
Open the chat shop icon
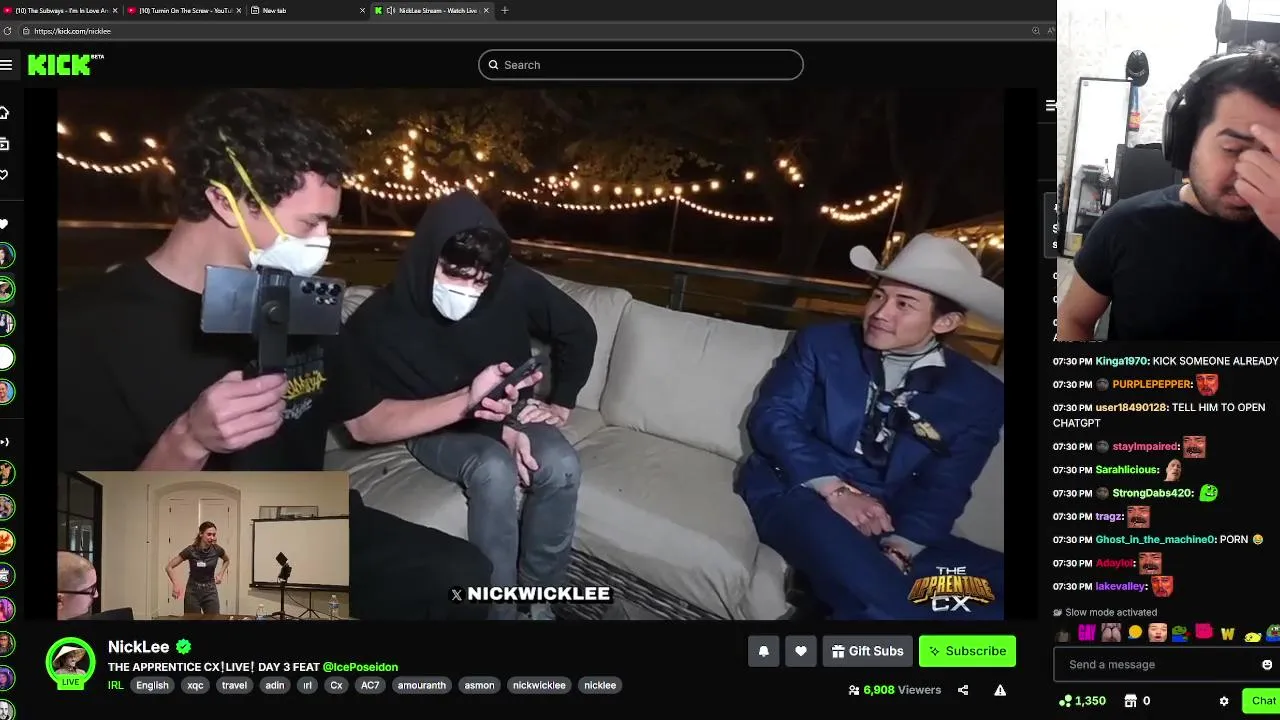1131,701
